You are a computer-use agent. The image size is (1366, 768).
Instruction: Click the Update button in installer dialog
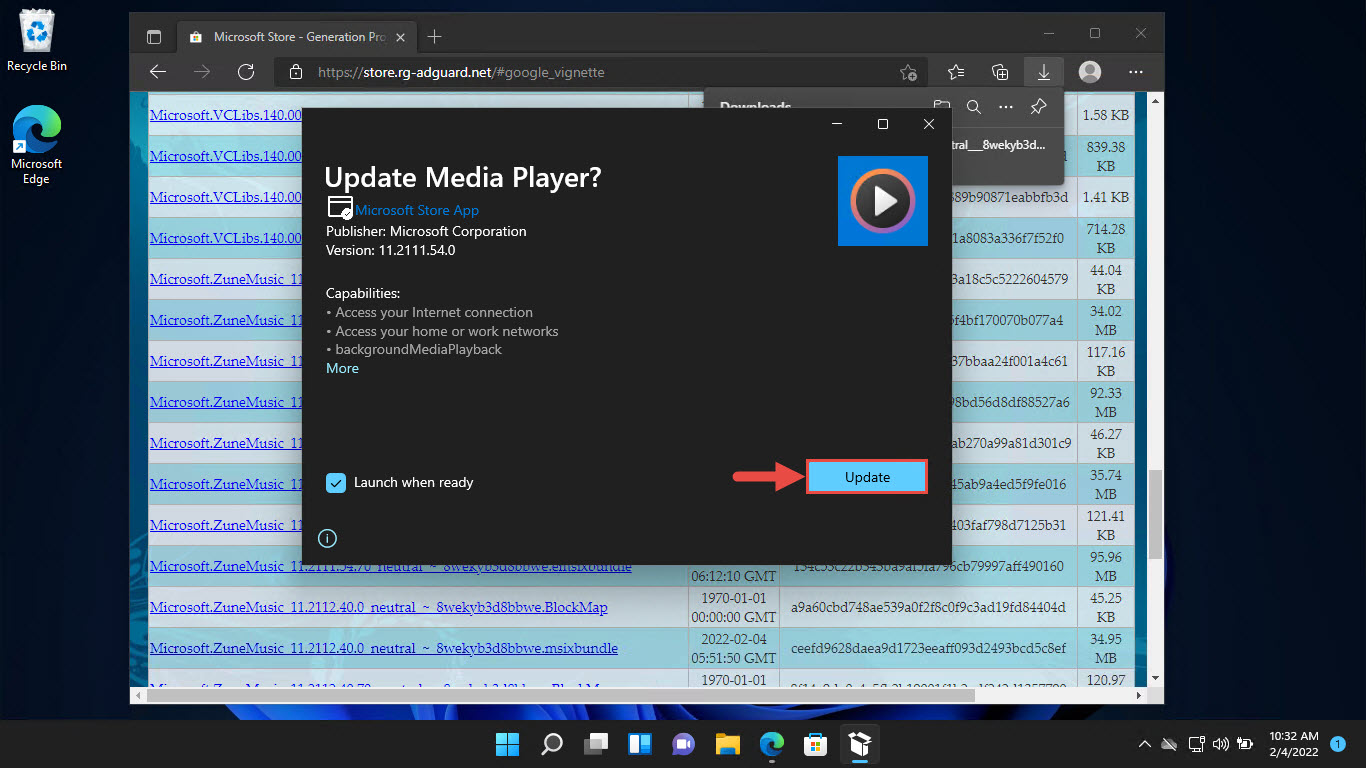click(x=867, y=477)
